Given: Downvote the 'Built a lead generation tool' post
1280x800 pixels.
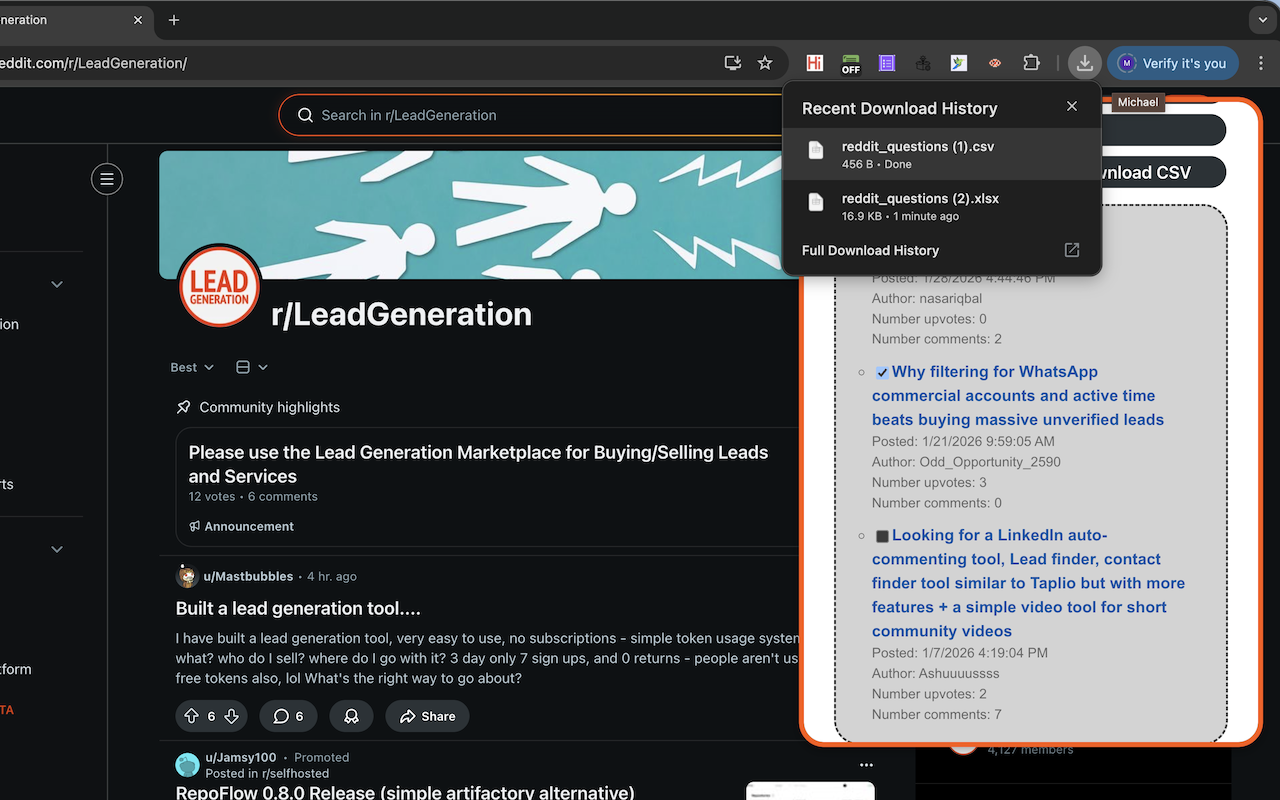Looking at the screenshot, I should 231,716.
